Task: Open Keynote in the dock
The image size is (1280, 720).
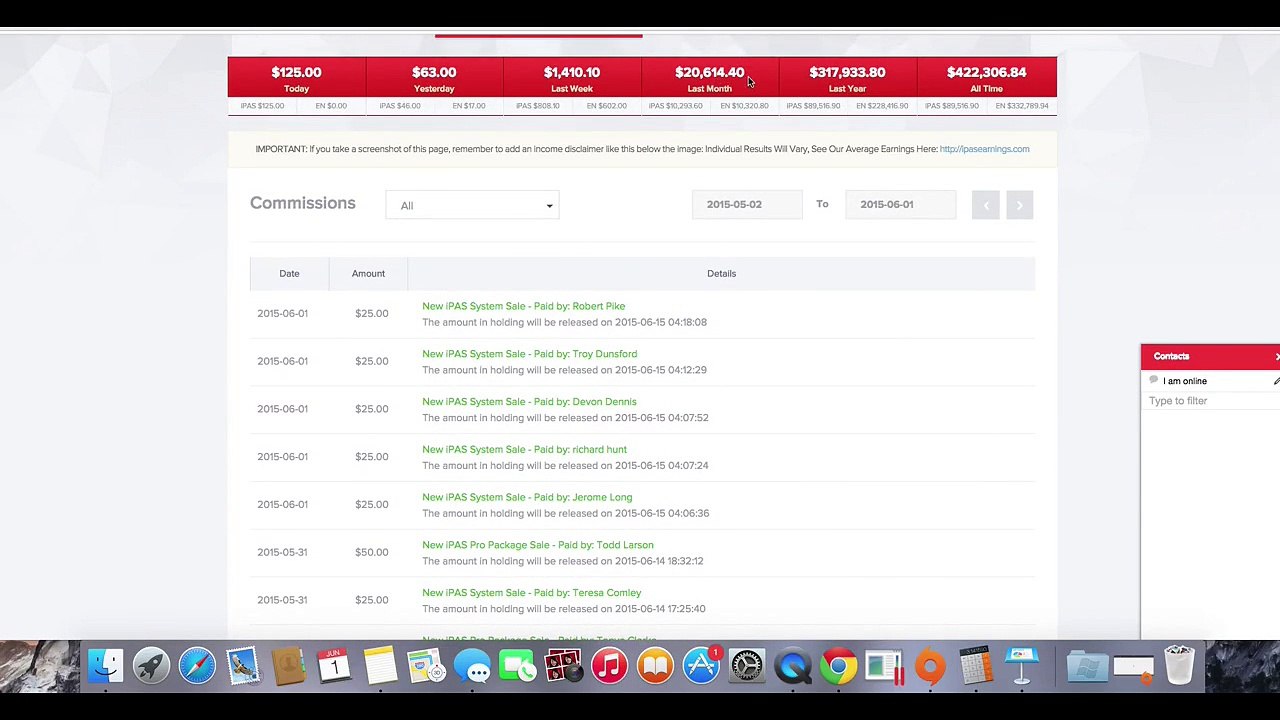Action: click(x=1022, y=666)
